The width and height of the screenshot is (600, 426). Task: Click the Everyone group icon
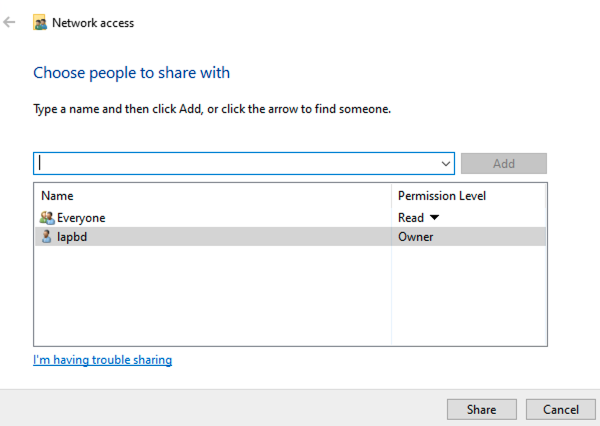[x=46, y=217]
